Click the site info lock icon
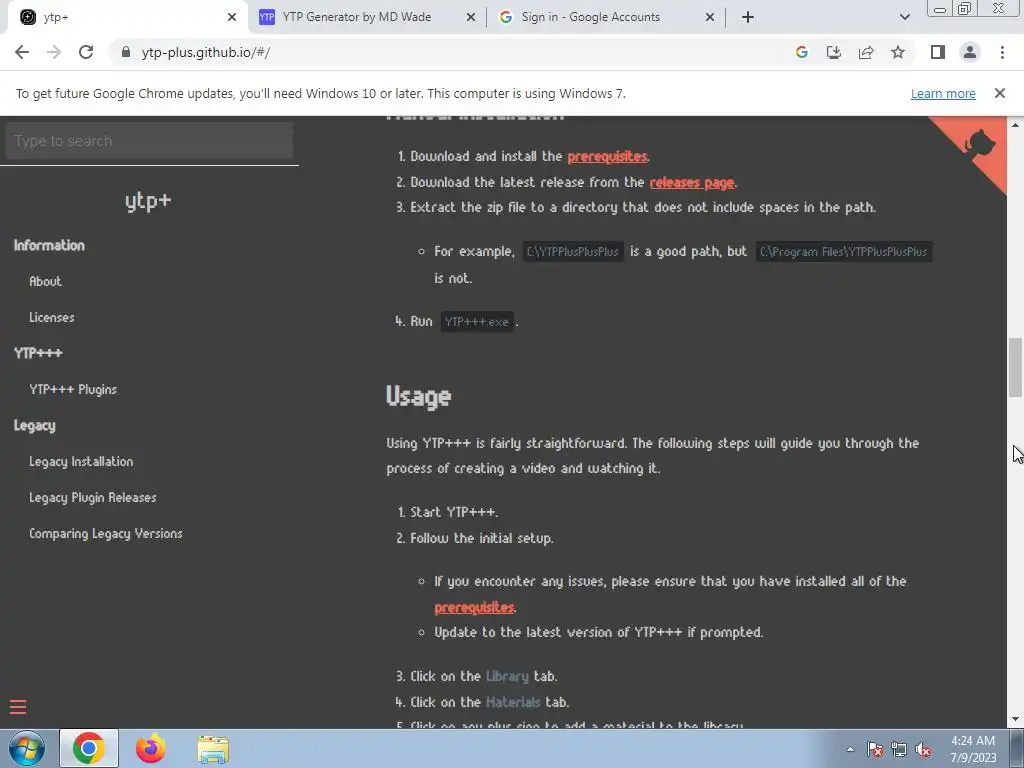 pyautogui.click(x=126, y=52)
